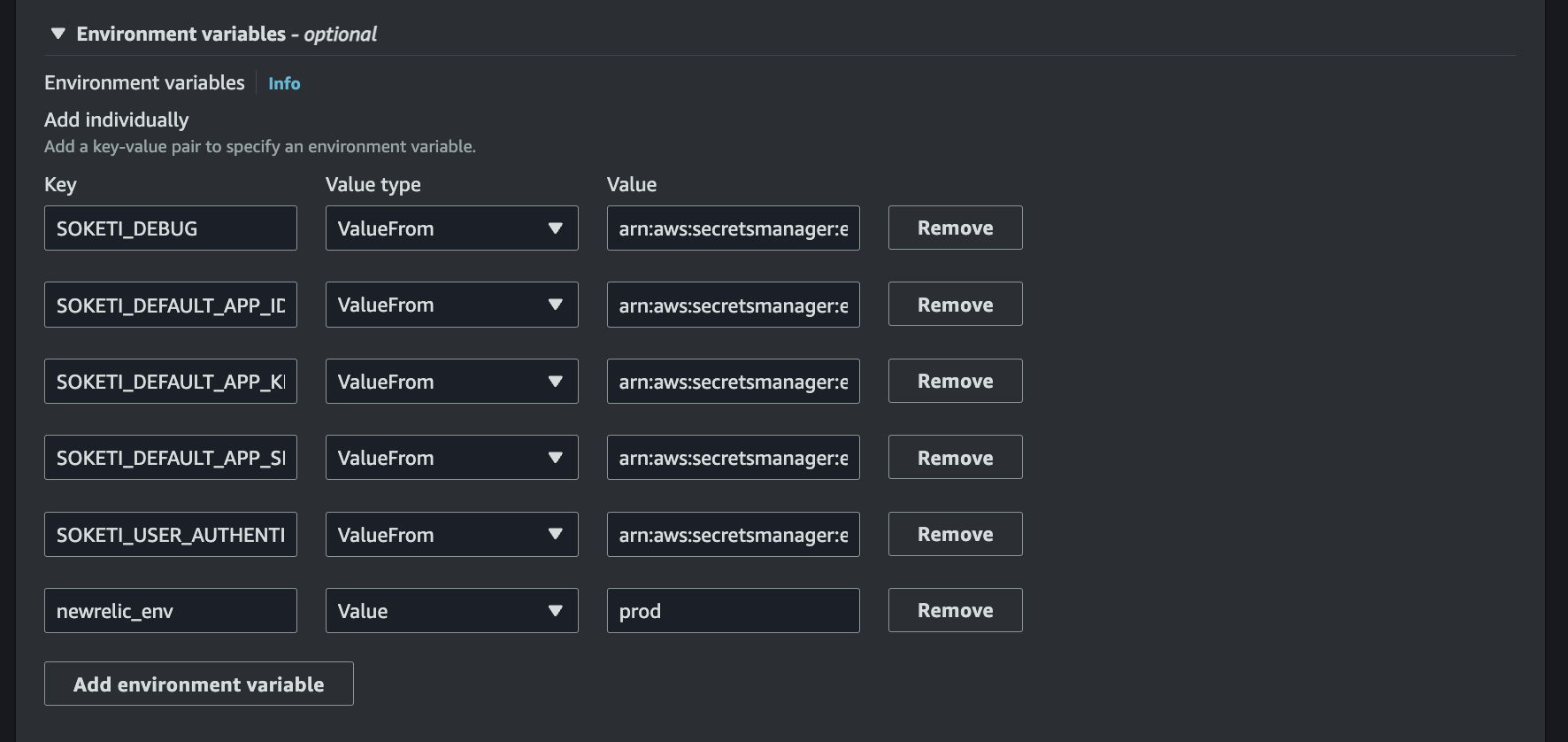The width and height of the screenshot is (1568, 742).
Task: Remove the SOKETI_USER_AUTHENTI variable
Action: click(956, 534)
